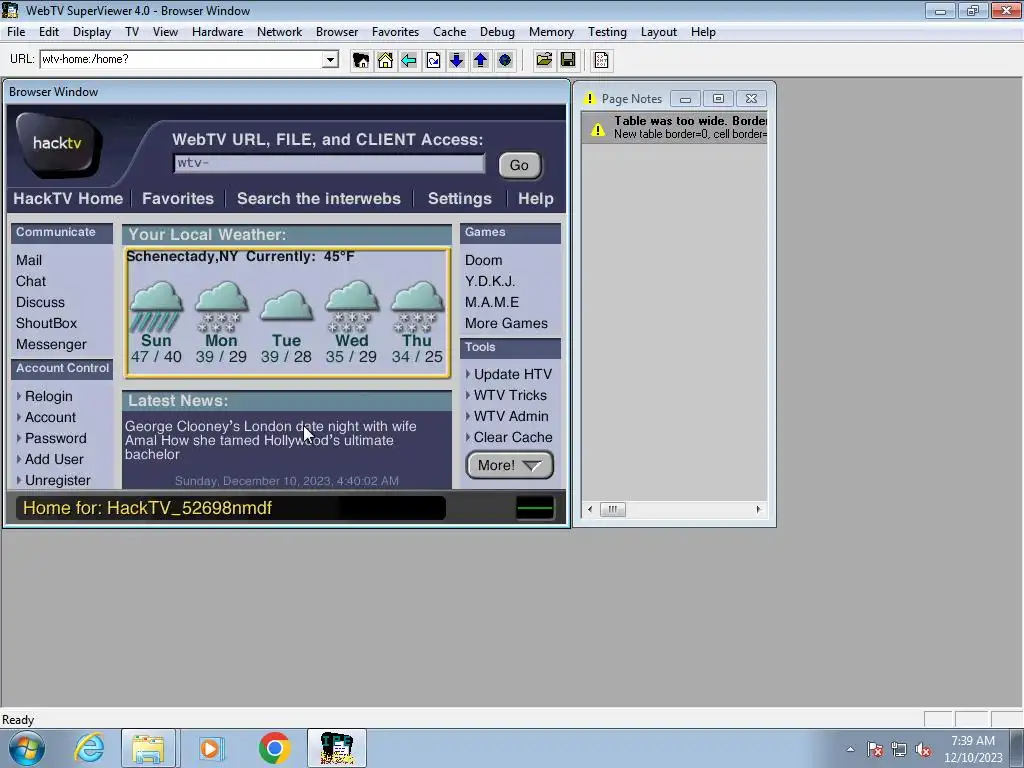The image size is (1024, 768).
Task: Click the warning icon beside the table note
Action: (x=598, y=128)
